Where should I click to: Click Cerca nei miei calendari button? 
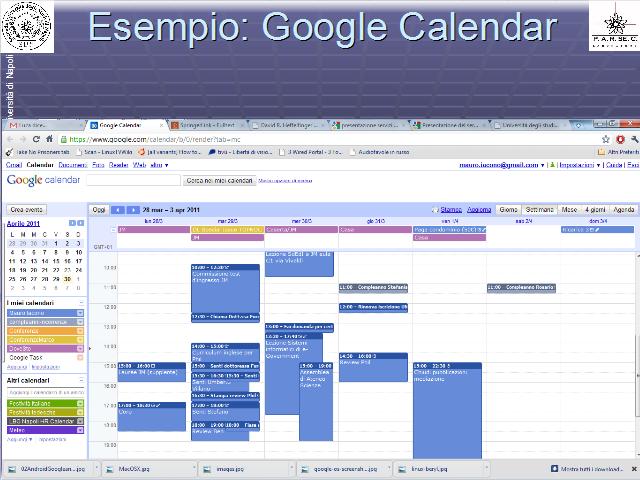[x=219, y=180]
